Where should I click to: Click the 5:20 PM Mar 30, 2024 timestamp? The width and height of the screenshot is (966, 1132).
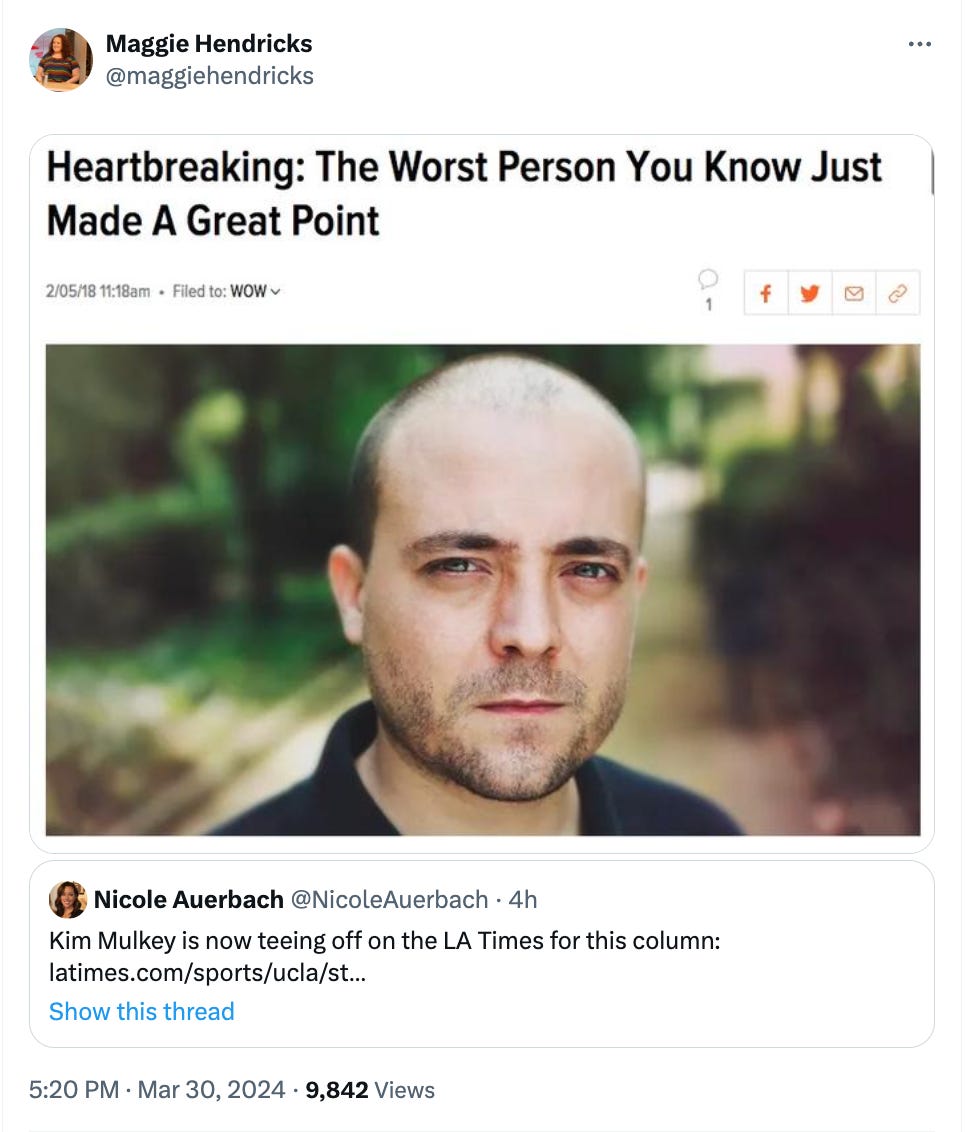click(157, 1089)
